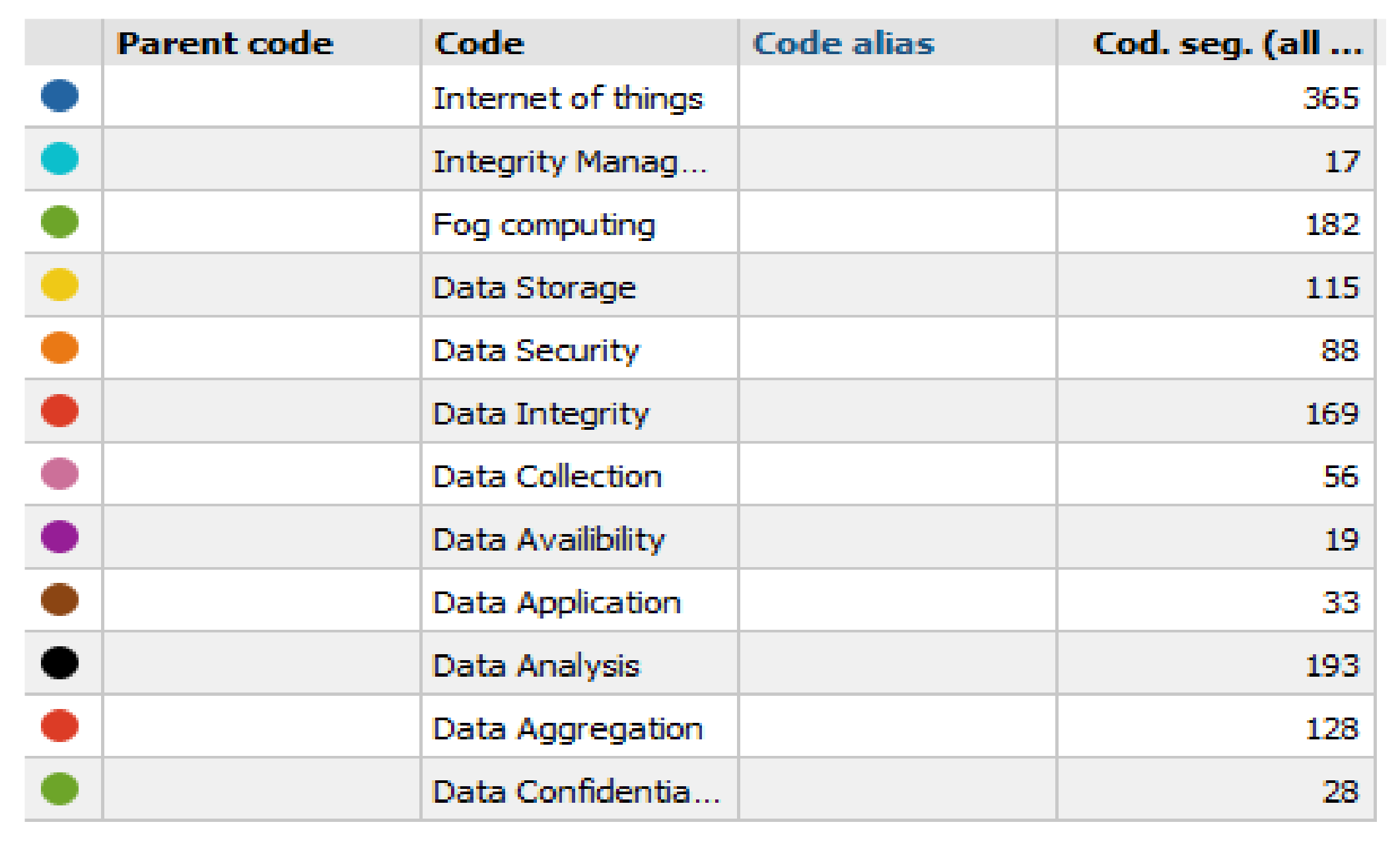Click black color dot for Data Analysis
Screen dimensions: 1400x845
click(x=59, y=663)
